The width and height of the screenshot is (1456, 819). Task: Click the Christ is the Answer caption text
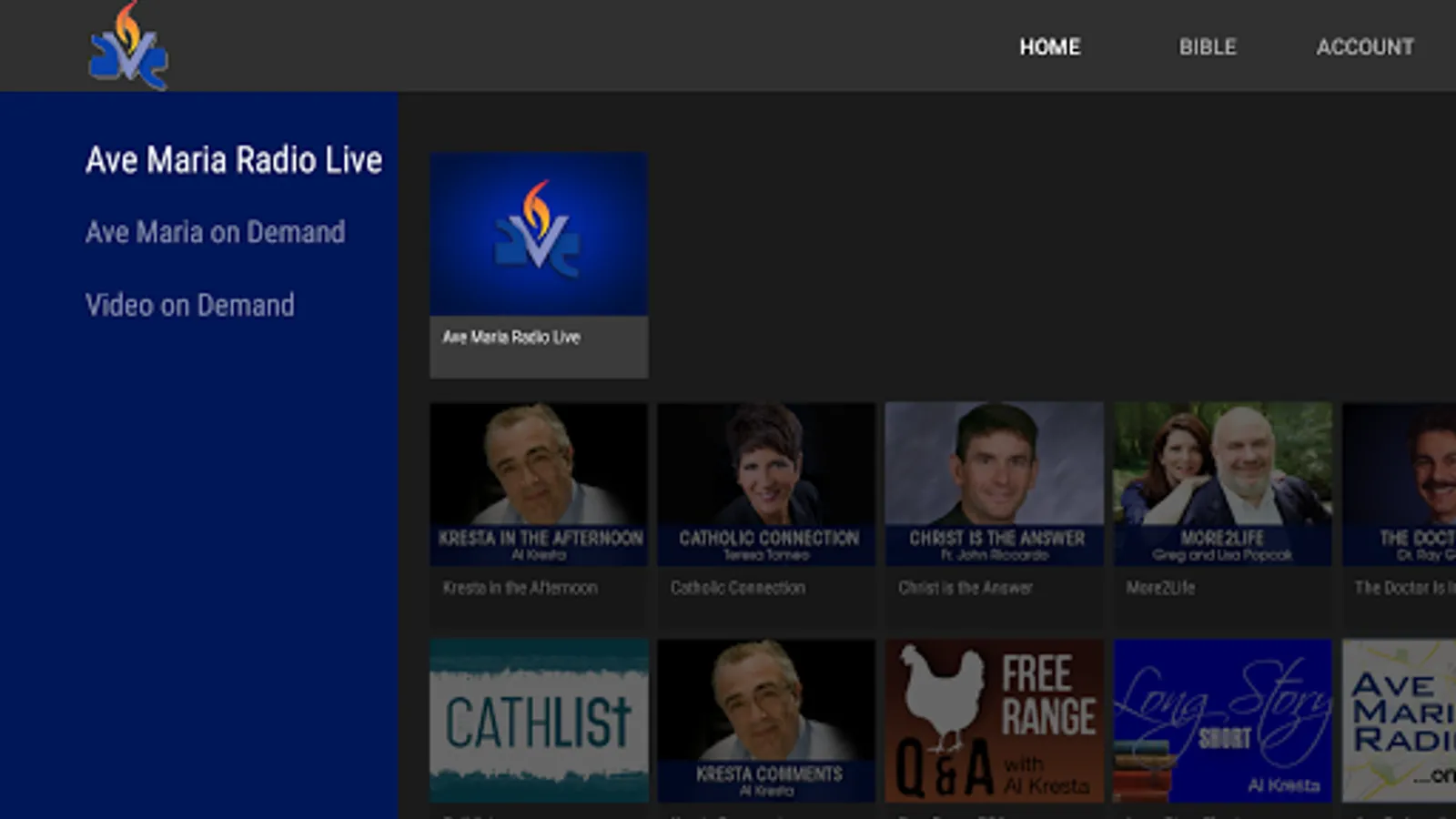pyautogui.click(x=965, y=588)
